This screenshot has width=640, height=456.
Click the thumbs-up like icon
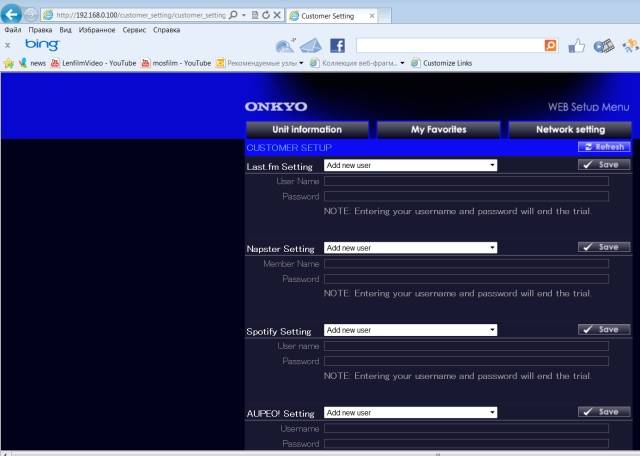click(x=576, y=46)
